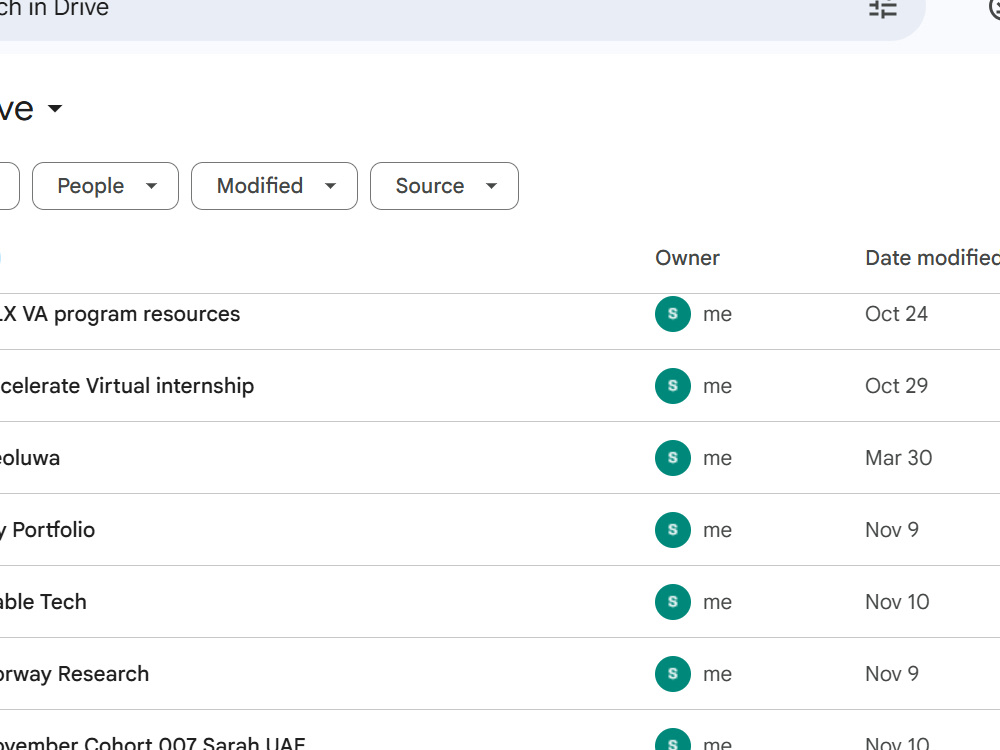Click owner avatar in 'able Tech' row

tap(673, 602)
